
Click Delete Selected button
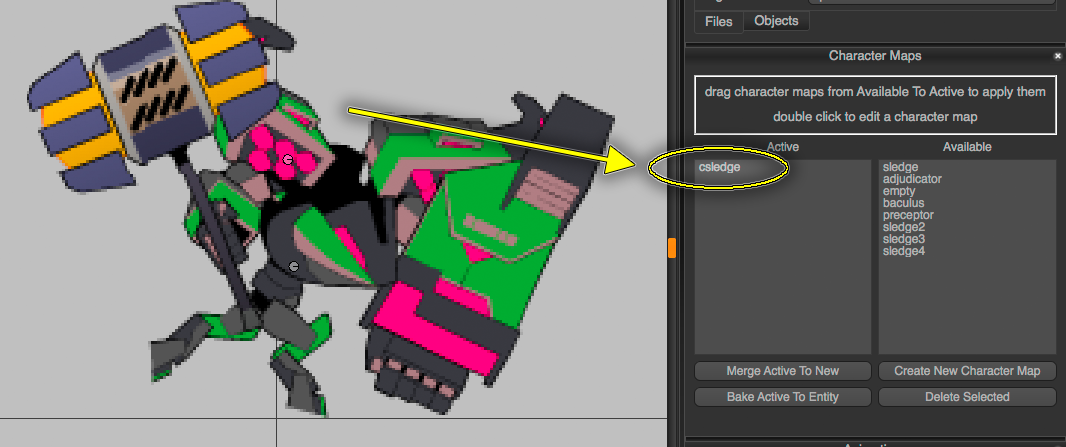click(x=967, y=397)
